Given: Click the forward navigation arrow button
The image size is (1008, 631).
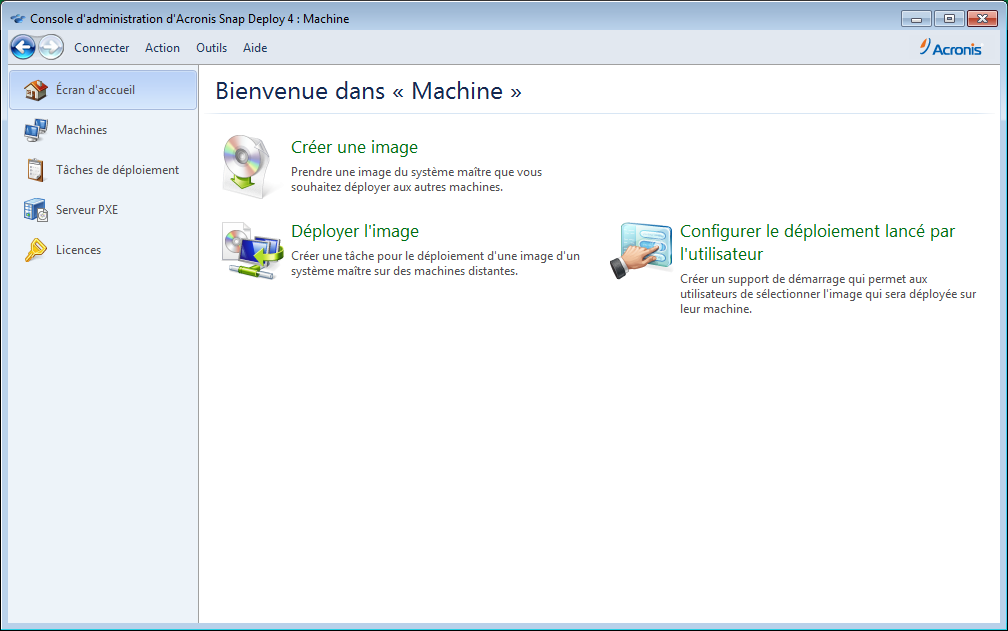Looking at the screenshot, I should click(51, 47).
